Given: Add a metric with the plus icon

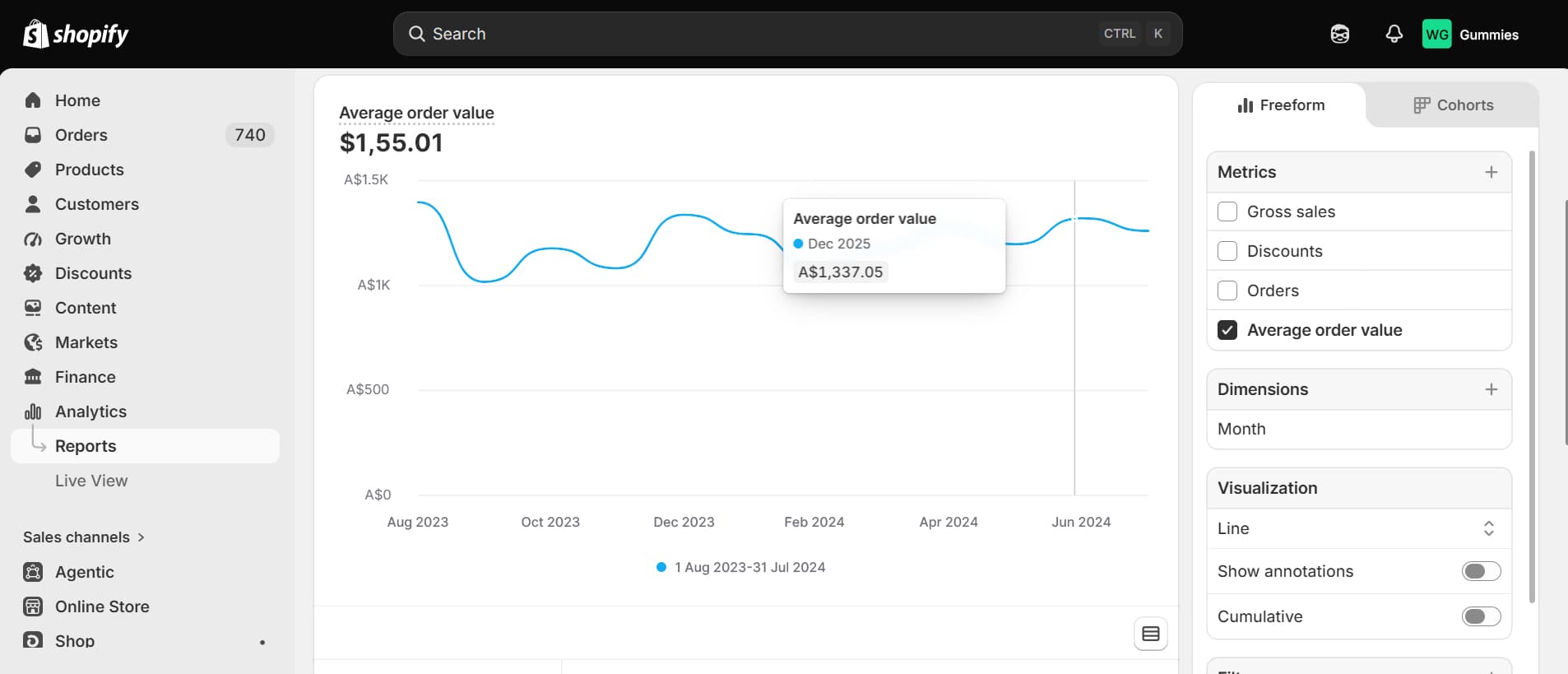Looking at the screenshot, I should (x=1491, y=172).
